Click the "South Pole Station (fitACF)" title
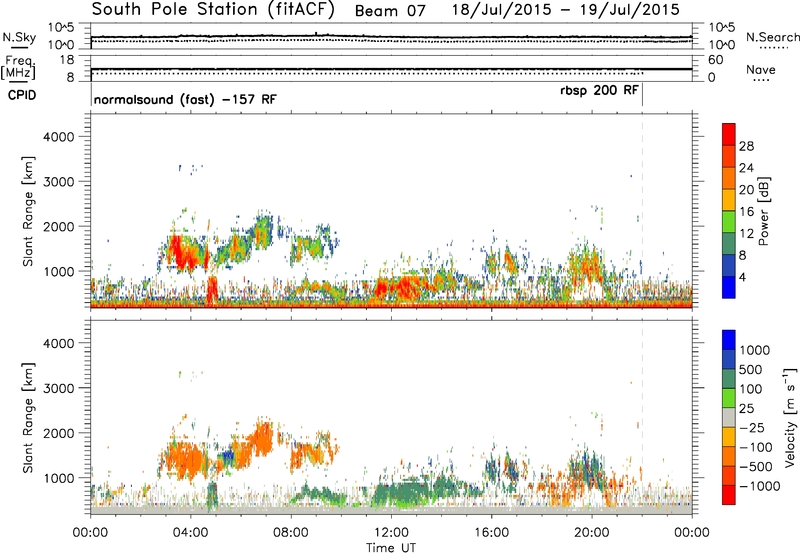The height and width of the screenshot is (554, 800). pos(213,10)
